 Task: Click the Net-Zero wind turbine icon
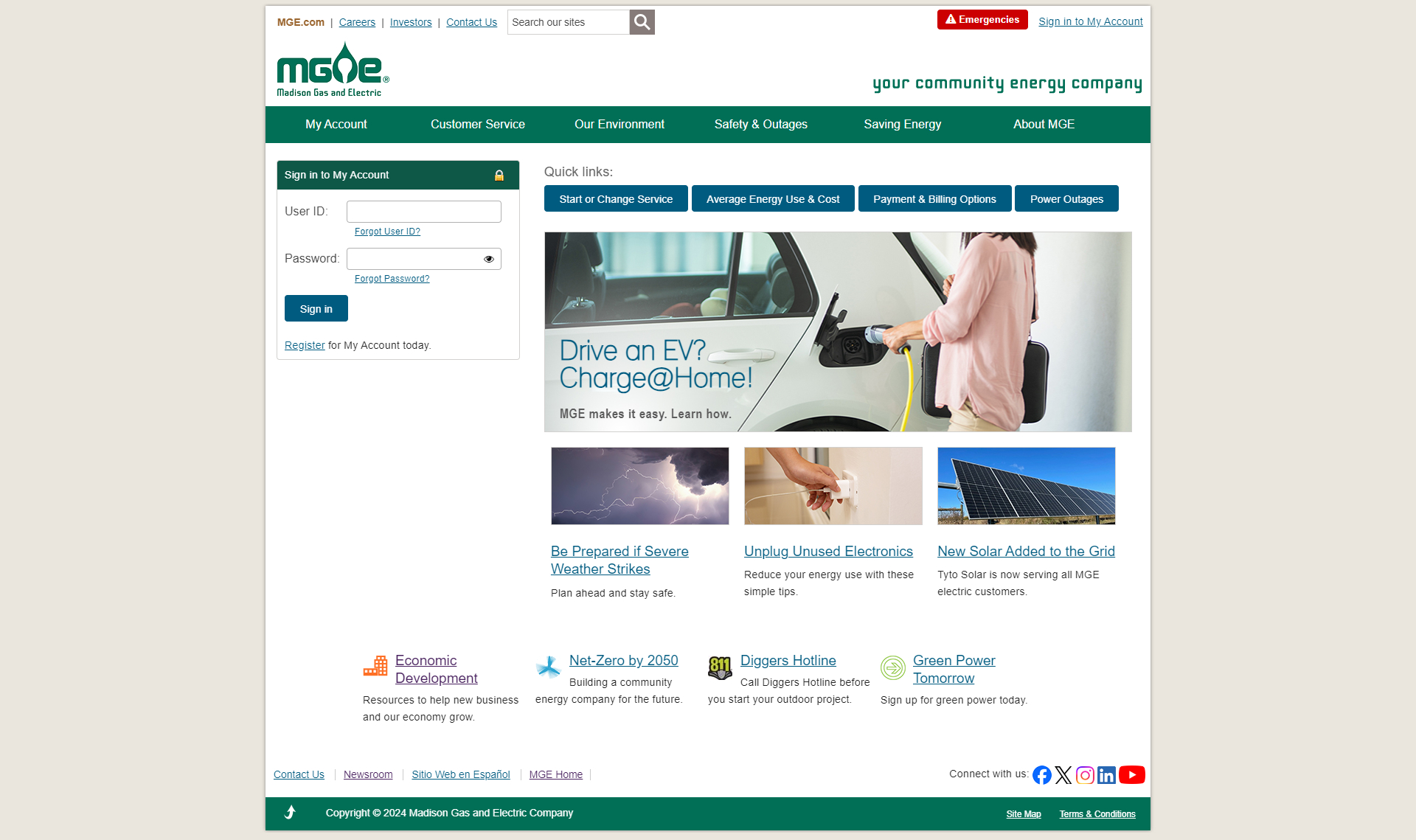548,667
